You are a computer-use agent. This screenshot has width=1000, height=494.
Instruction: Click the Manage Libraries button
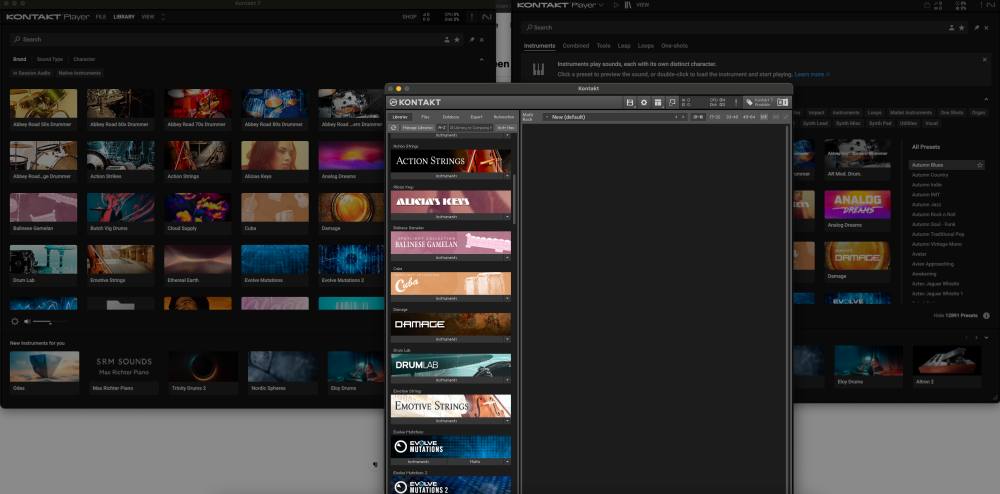tap(416, 128)
